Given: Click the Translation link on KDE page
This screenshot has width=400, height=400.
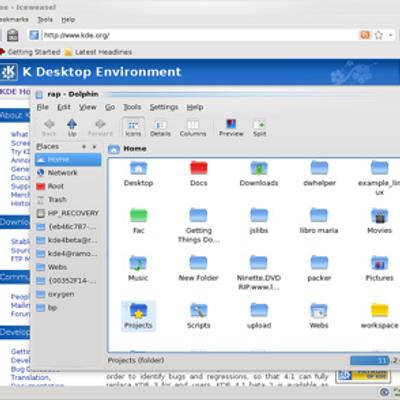Looking at the screenshot, I should pos(31,378).
